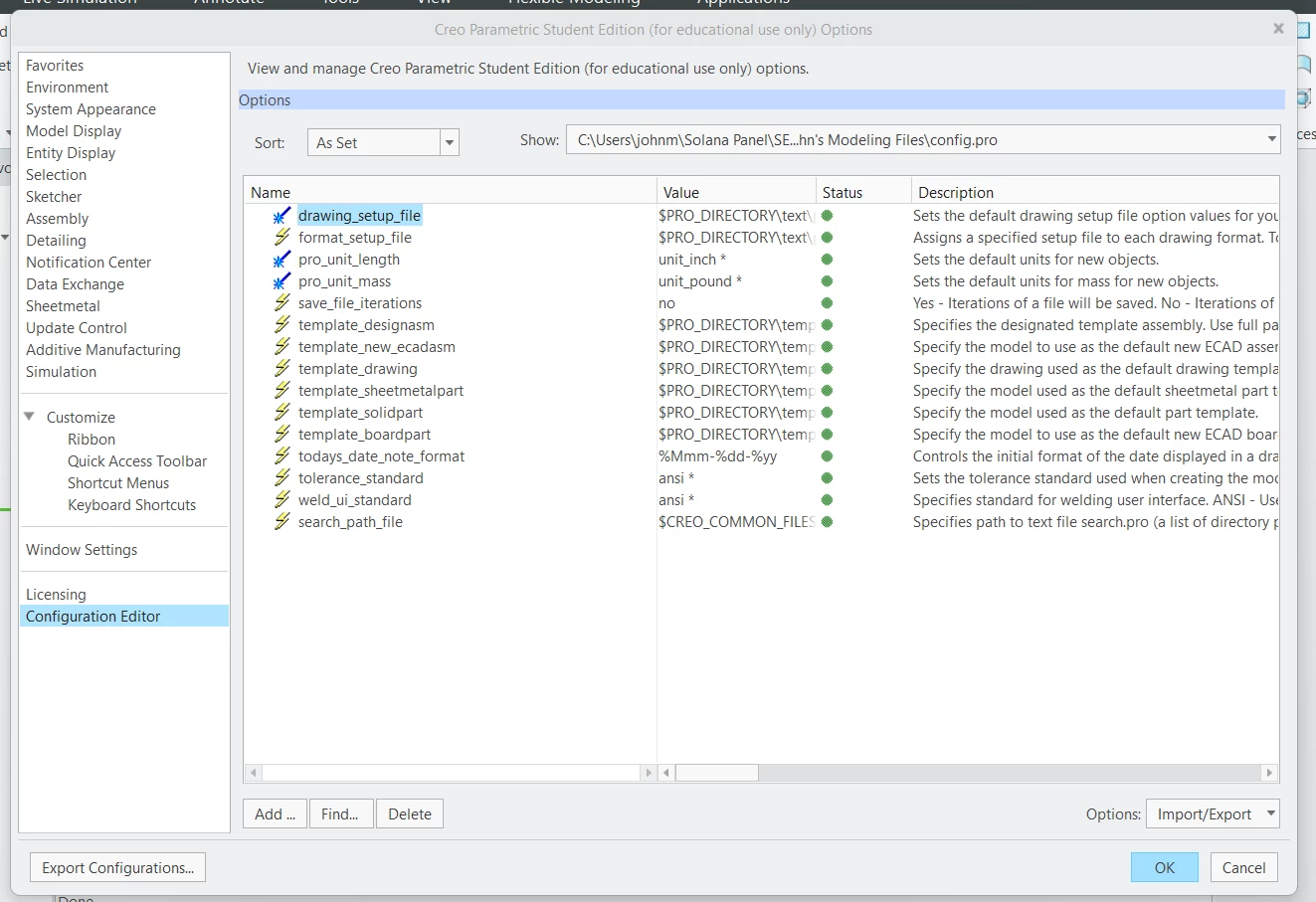Confirm with the OK button

pyautogui.click(x=1165, y=868)
